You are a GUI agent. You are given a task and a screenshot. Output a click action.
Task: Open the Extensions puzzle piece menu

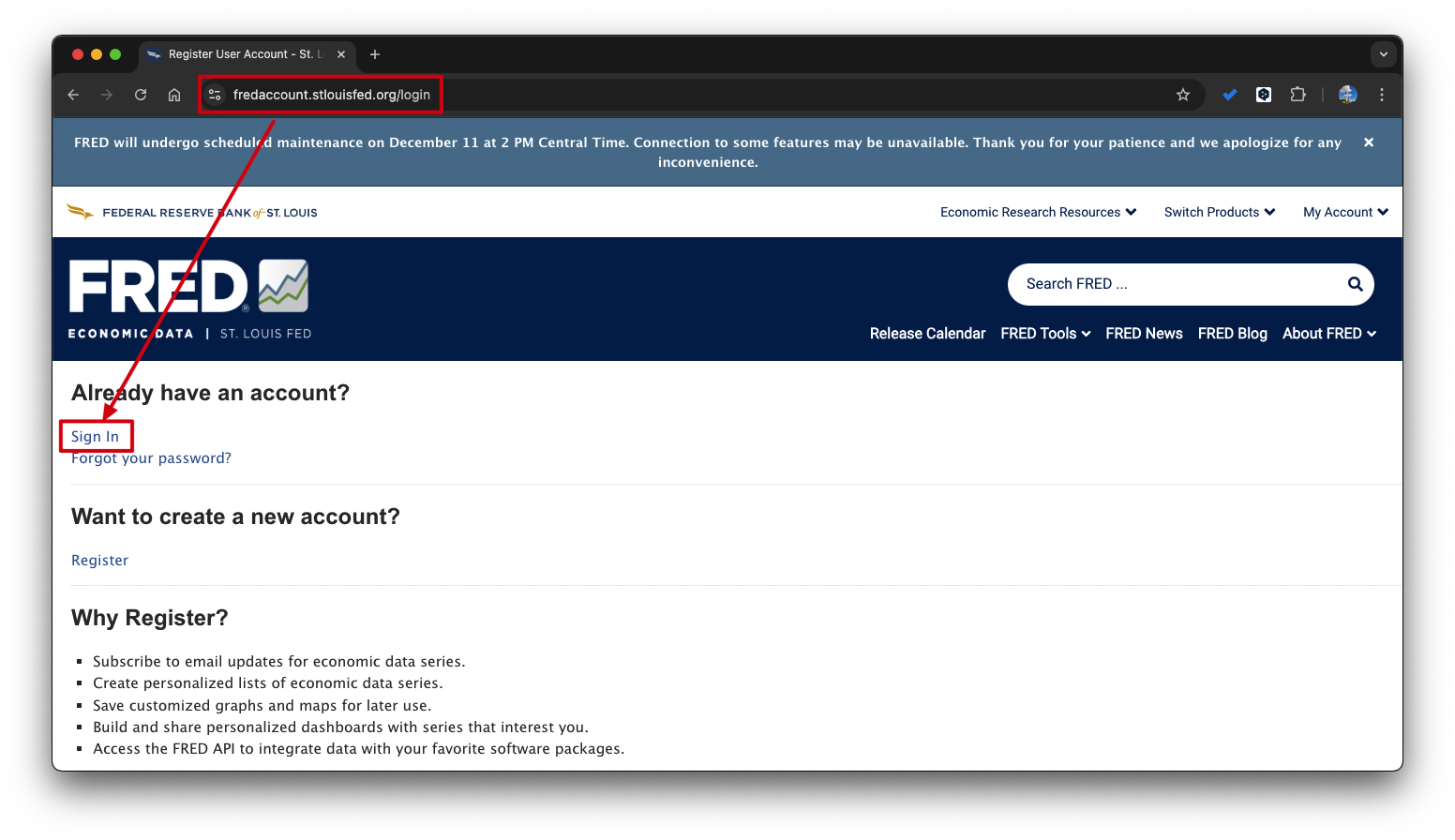tap(1297, 95)
